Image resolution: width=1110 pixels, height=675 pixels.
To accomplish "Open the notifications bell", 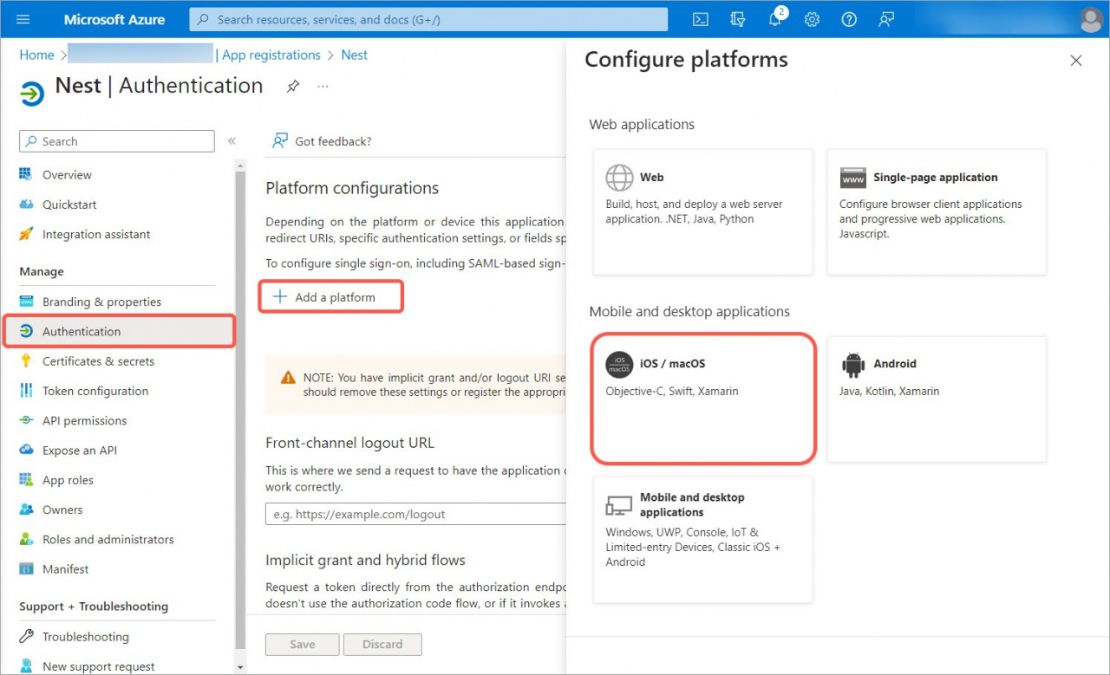I will pos(776,18).
